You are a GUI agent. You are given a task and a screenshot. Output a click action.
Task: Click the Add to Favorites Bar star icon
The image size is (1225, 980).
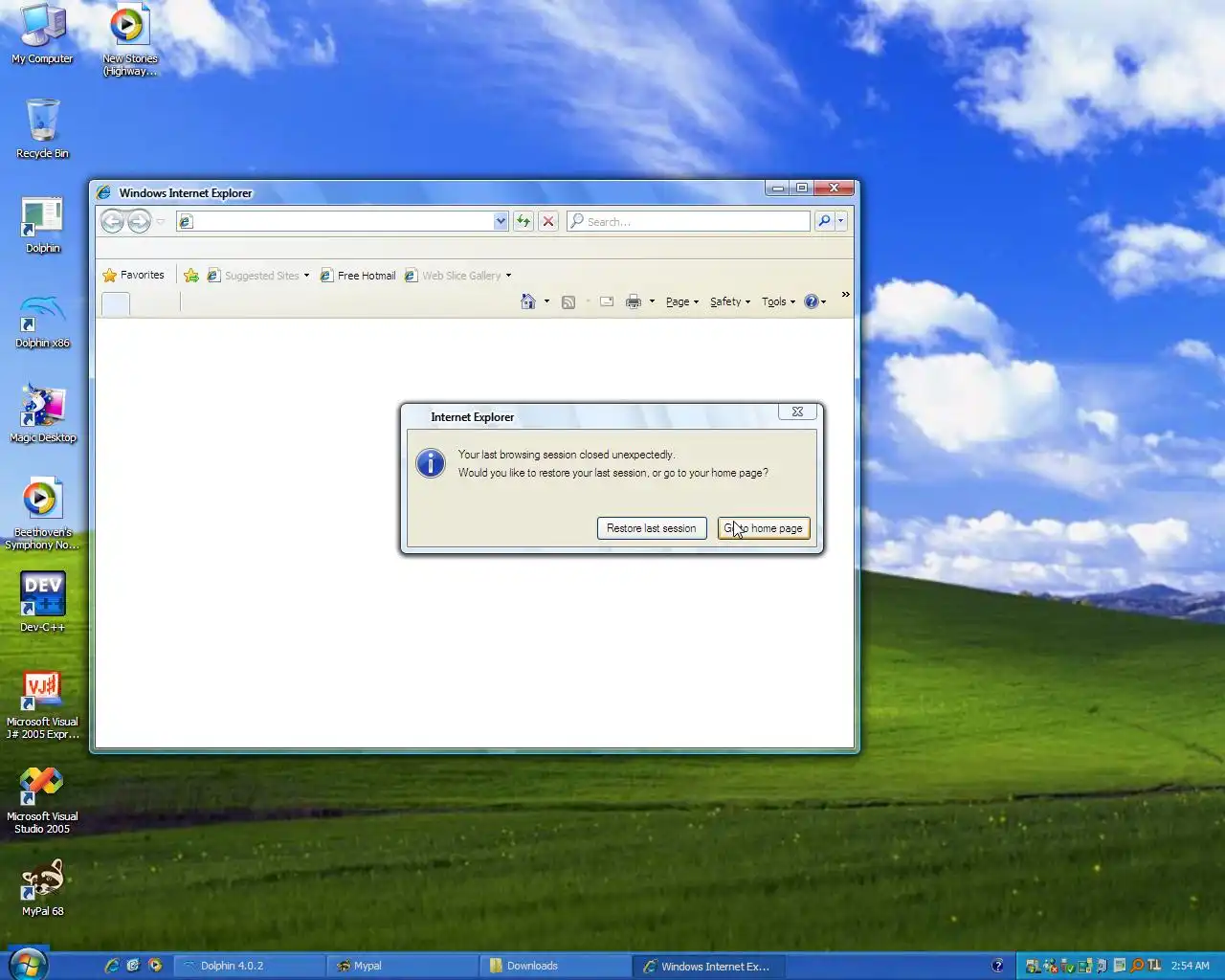(191, 276)
